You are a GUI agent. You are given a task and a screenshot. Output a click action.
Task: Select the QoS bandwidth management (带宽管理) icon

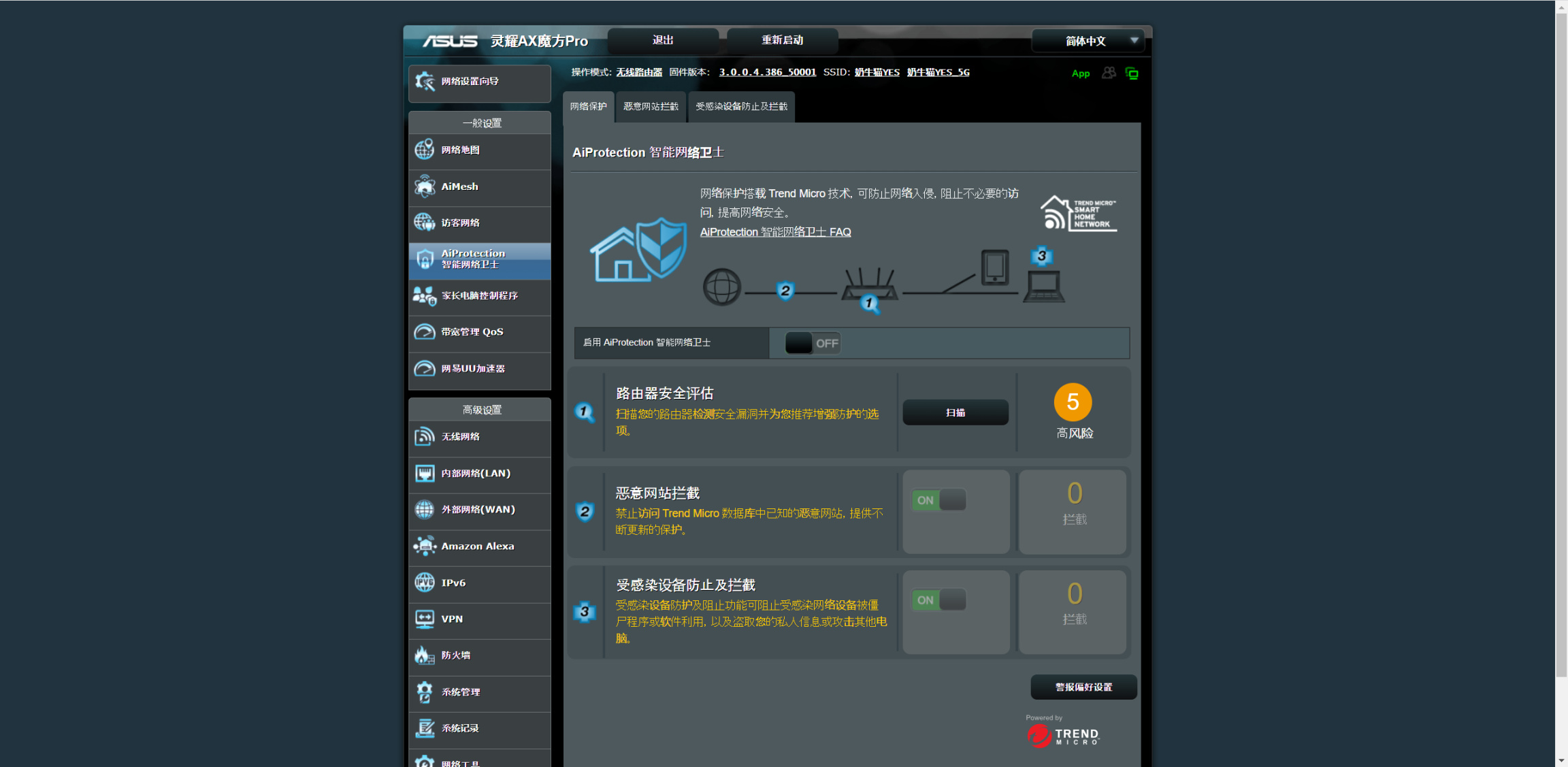tap(425, 332)
